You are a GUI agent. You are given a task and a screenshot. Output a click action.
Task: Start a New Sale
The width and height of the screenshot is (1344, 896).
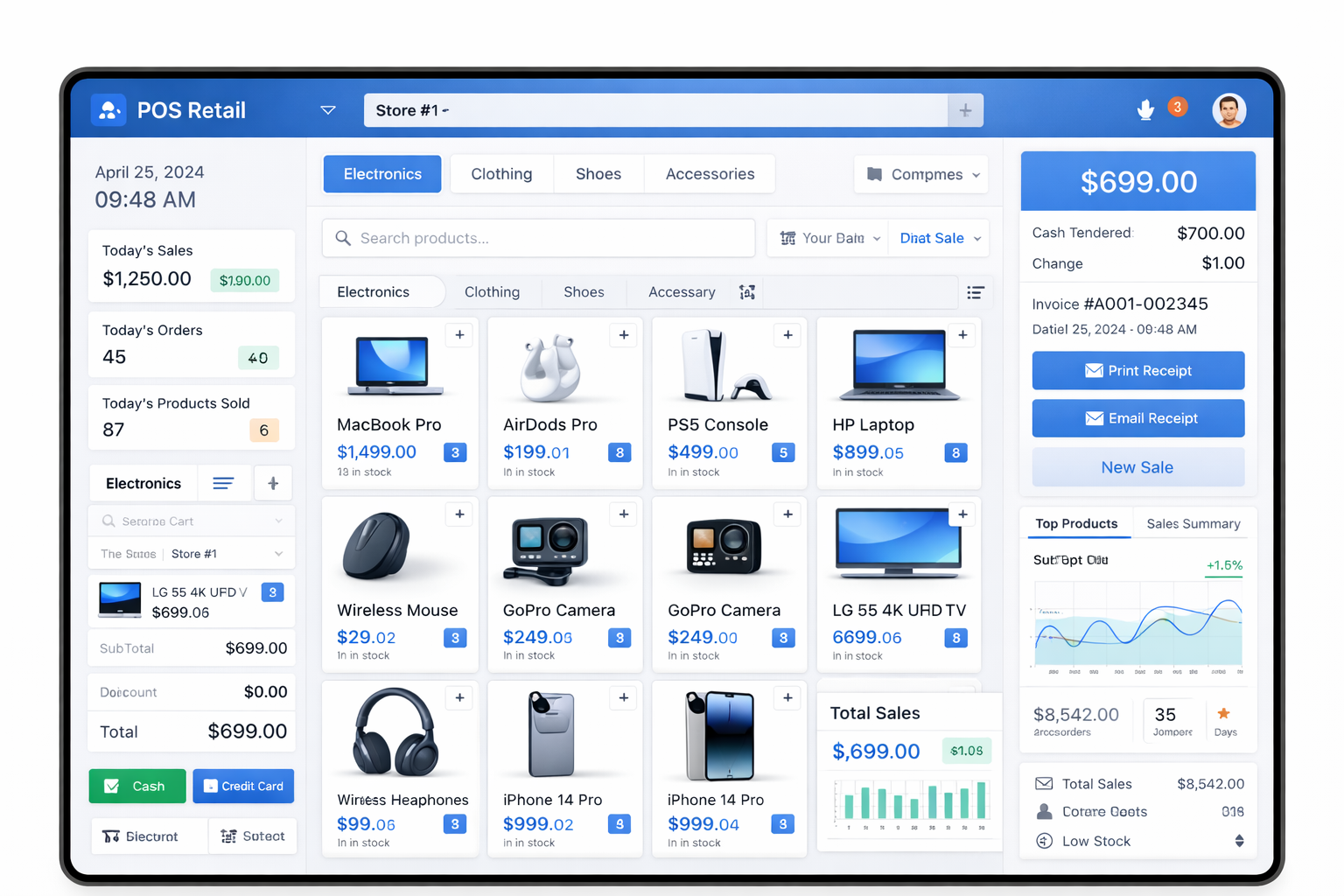tap(1138, 467)
